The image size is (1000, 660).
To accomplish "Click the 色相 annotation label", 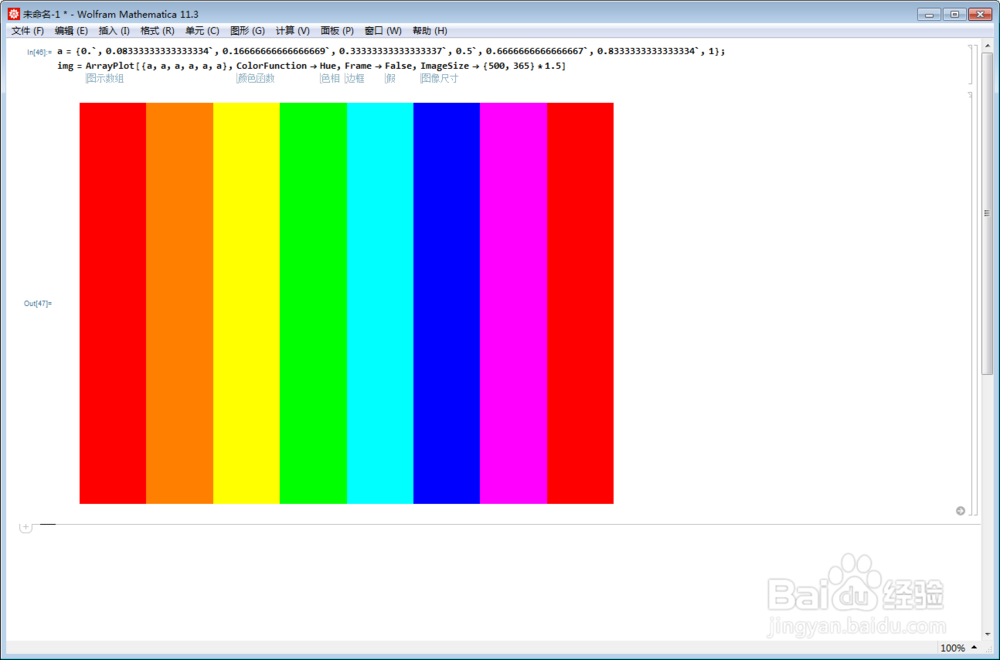I will [330, 78].
